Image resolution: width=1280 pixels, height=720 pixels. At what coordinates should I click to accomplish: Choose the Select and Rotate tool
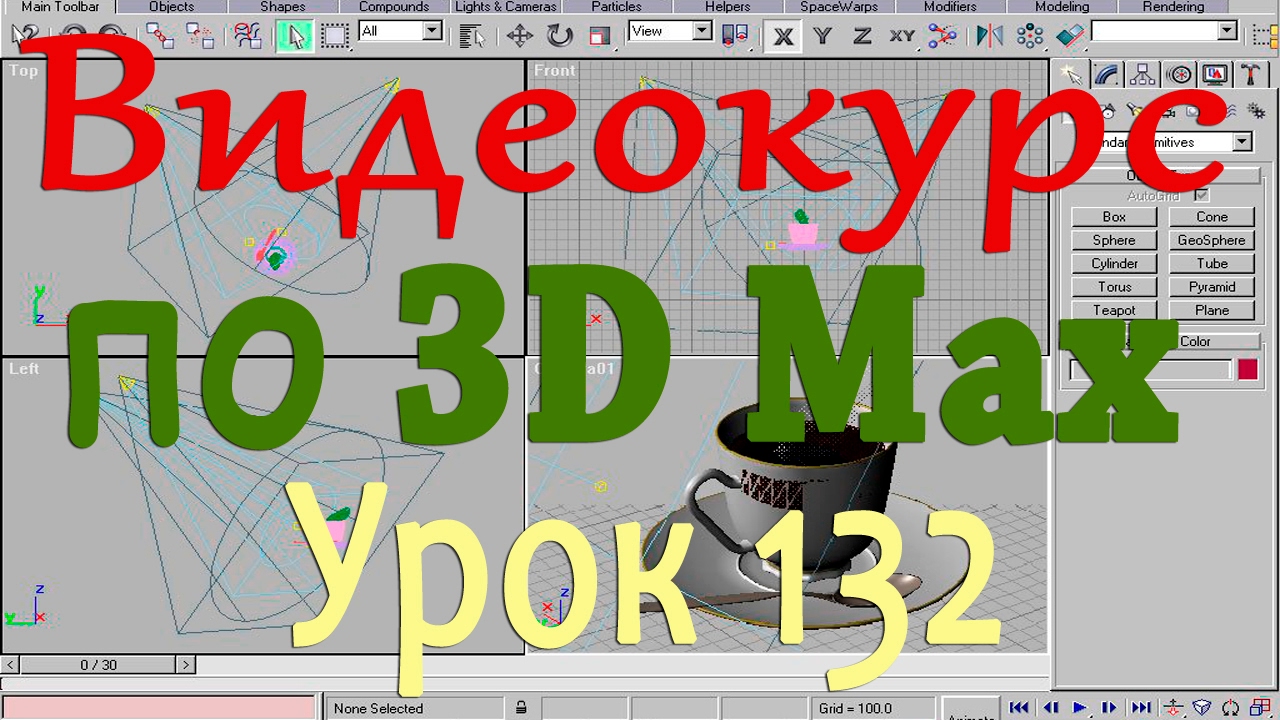click(x=560, y=36)
